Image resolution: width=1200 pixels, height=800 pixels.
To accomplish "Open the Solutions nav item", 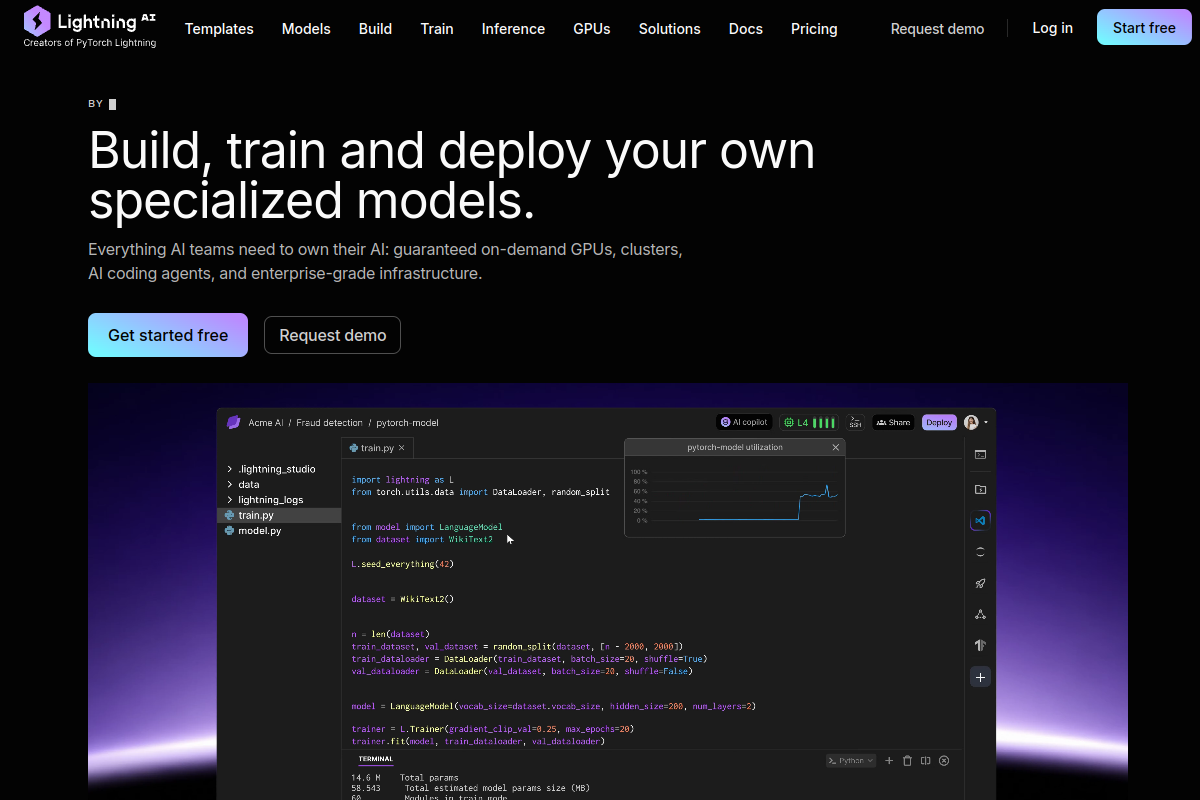I will pos(670,29).
